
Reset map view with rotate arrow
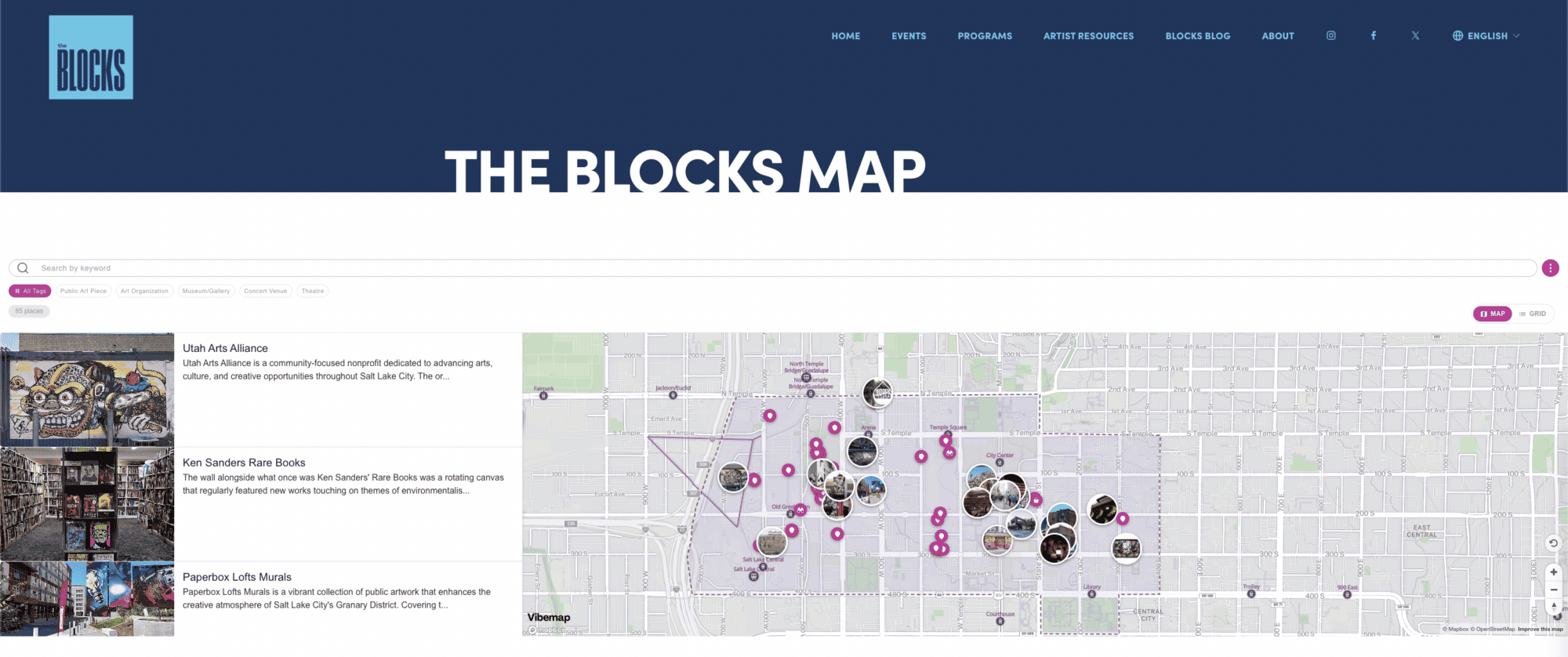pyautogui.click(x=1553, y=543)
